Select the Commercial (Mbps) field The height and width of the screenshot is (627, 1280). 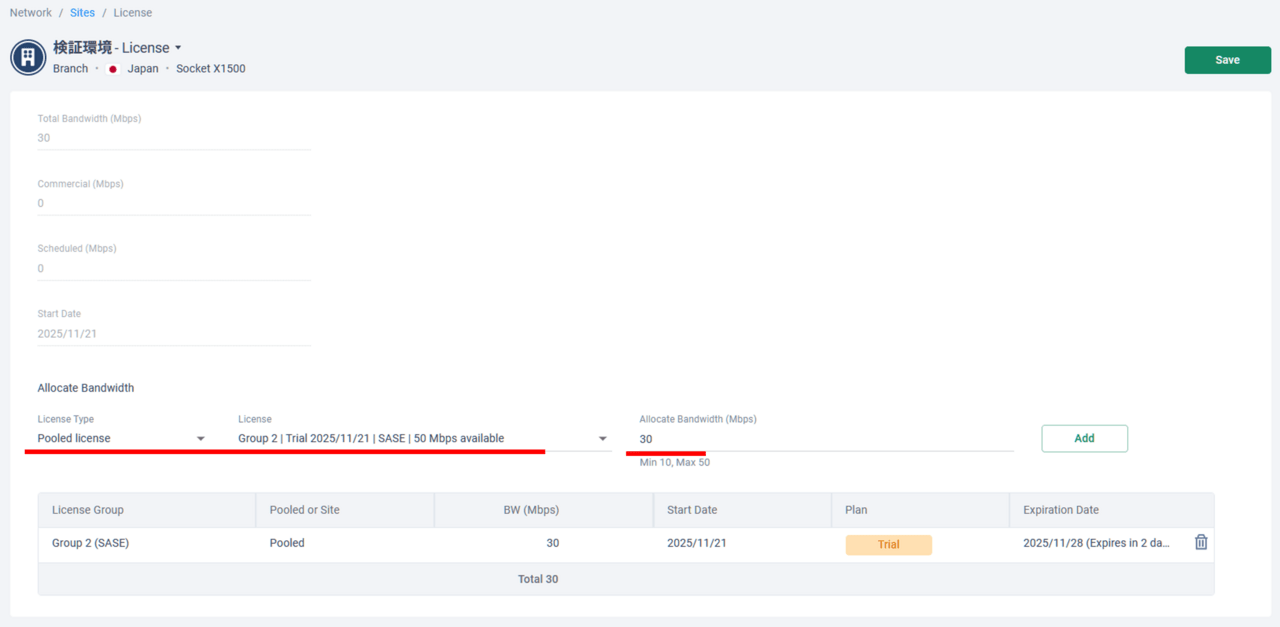pyautogui.click(x=174, y=203)
